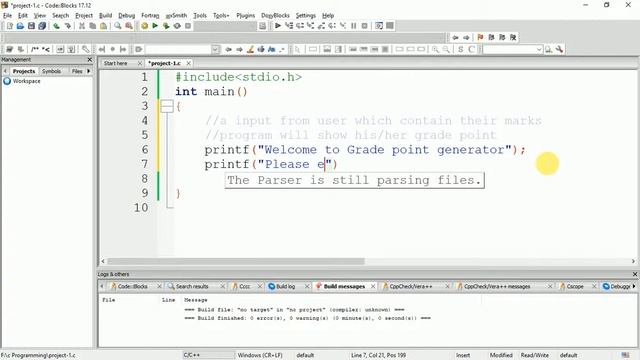640x360 pixels.
Task: Open the Debug menu
Action: coord(127,16)
